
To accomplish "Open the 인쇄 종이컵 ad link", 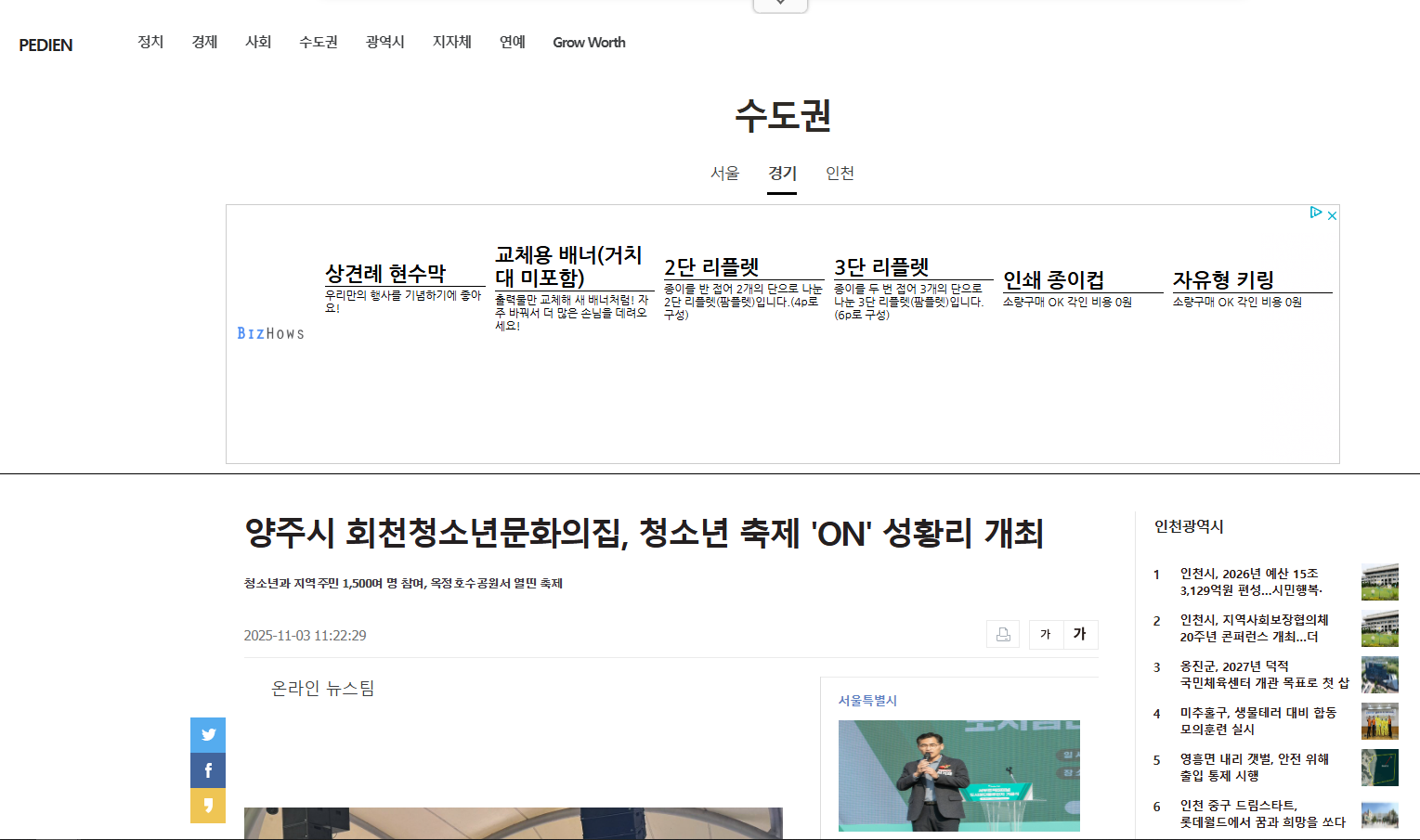I will click(x=1053, y=280).
